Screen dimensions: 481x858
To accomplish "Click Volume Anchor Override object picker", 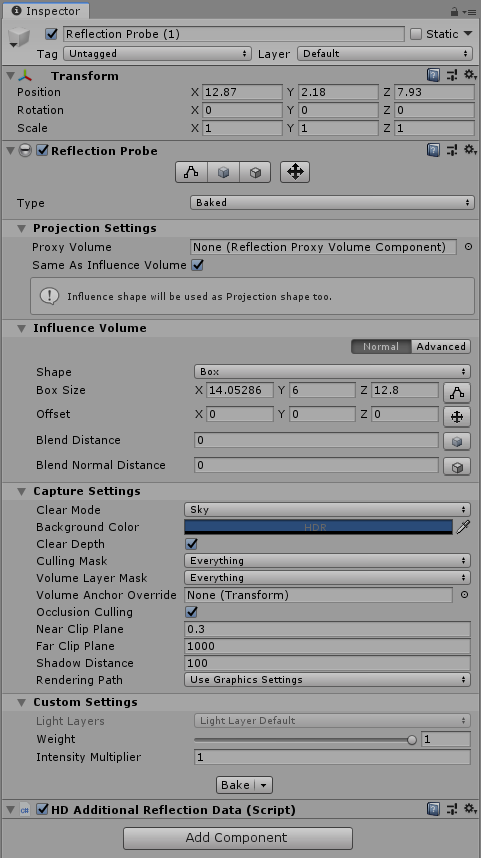I will 465,595.
